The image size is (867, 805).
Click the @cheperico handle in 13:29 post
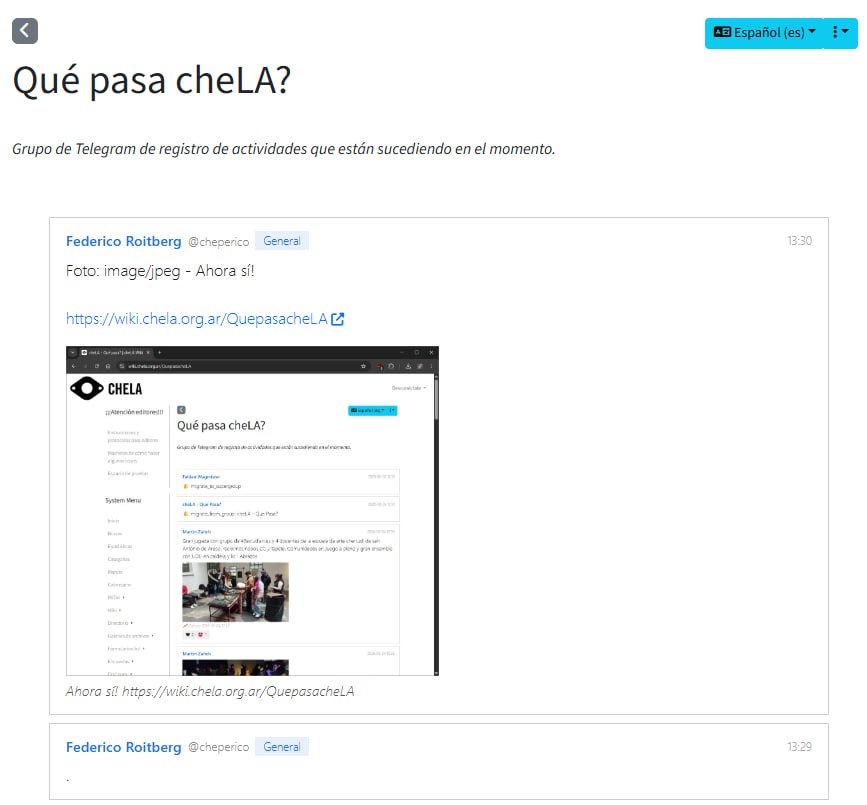[218, 747]
